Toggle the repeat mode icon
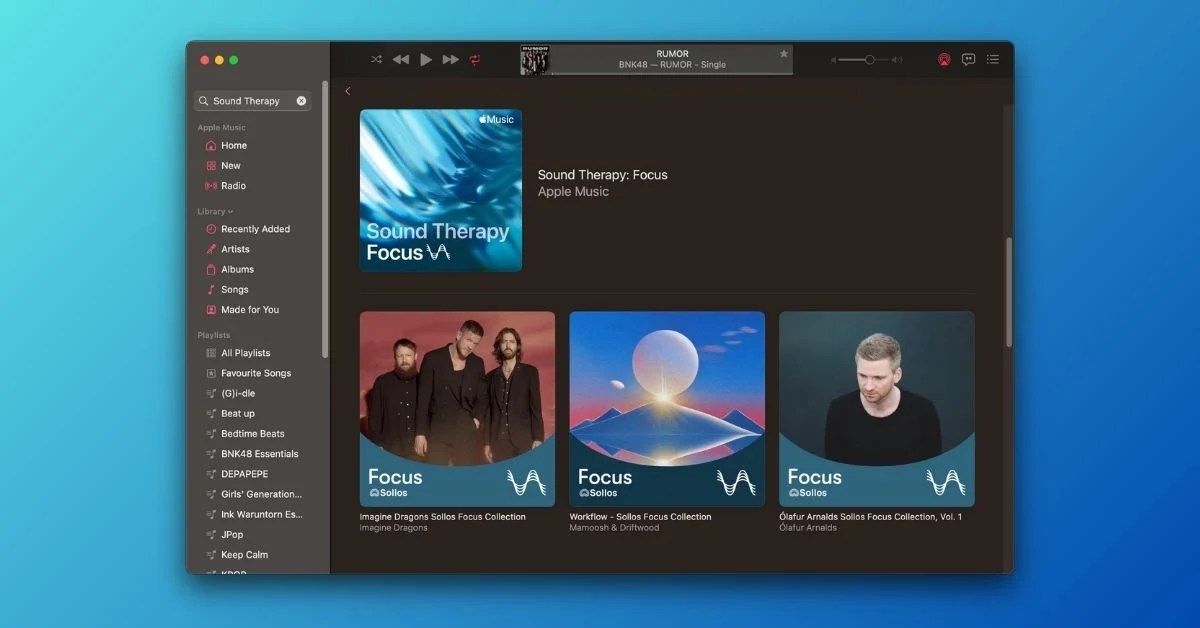This screenshot has height=628, width=1200. (x=474, y=59)
